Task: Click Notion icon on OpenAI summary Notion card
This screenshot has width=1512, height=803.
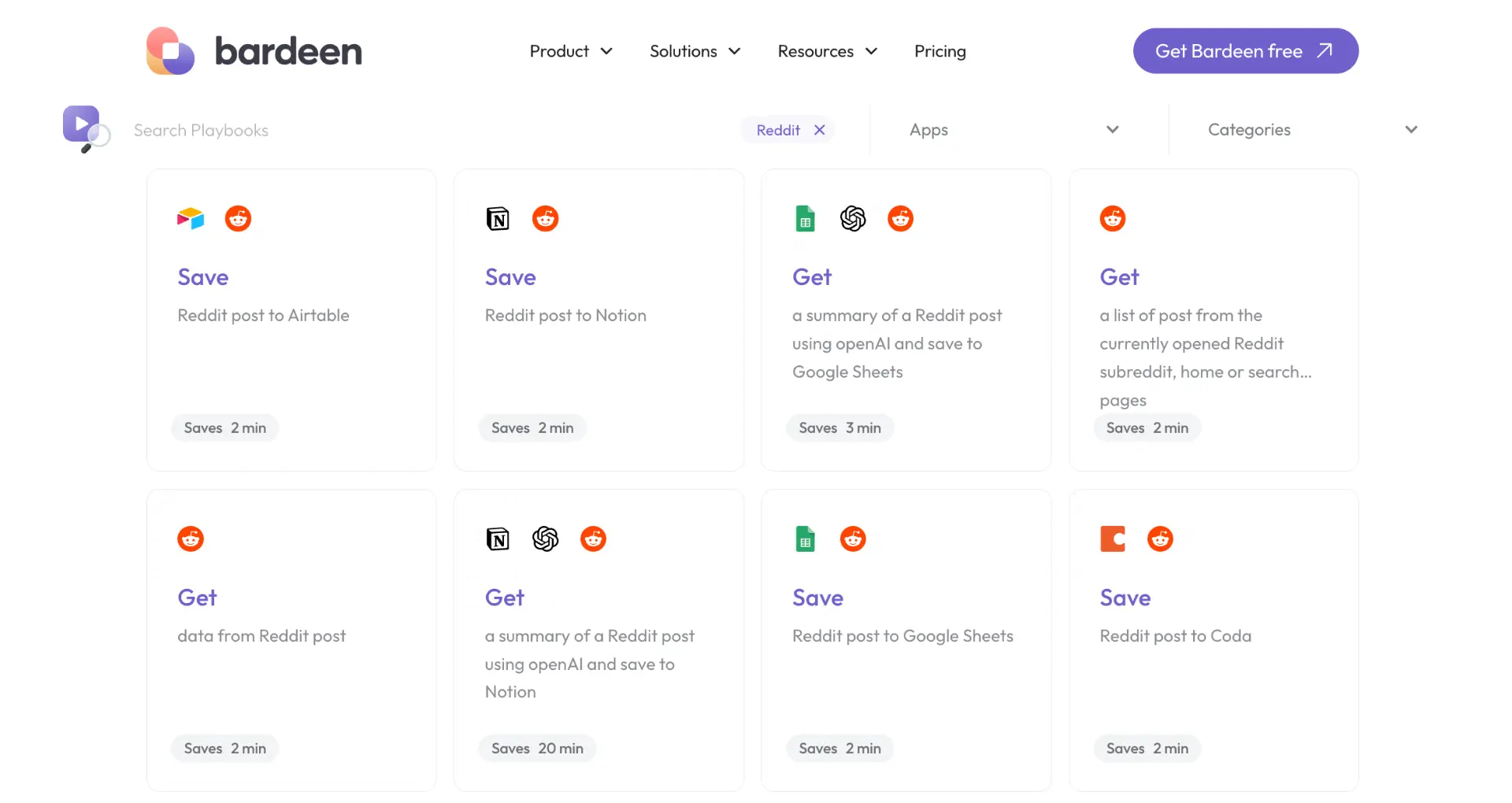Action: pyautogui.click(x=498, y=538)
